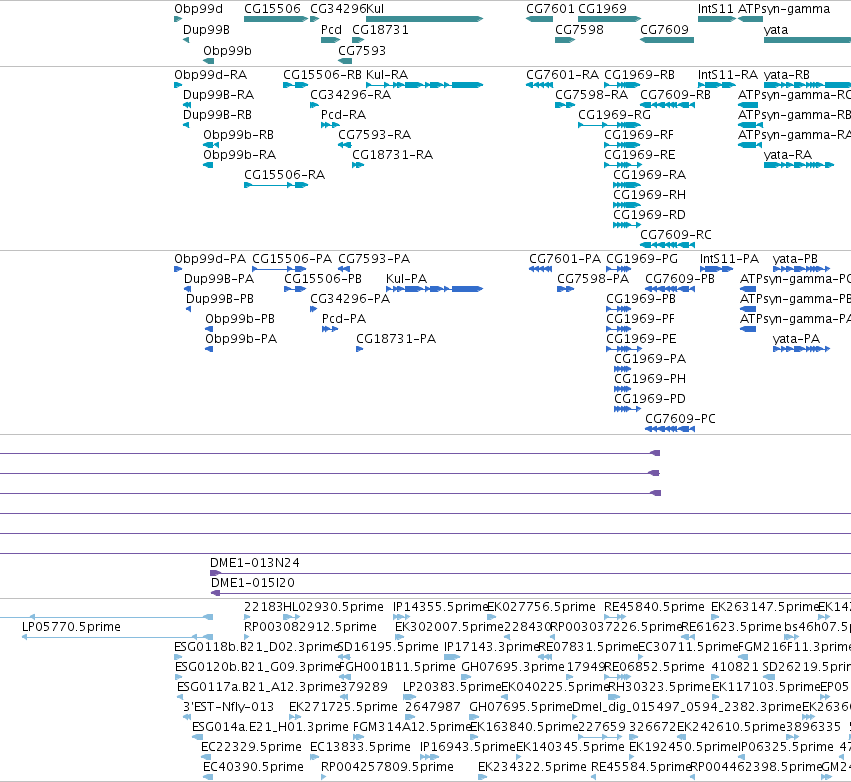Click transcript CG1969-RG
Image resolution: width=851 pixels, height=782 pixels.
(x=609, y=125)
